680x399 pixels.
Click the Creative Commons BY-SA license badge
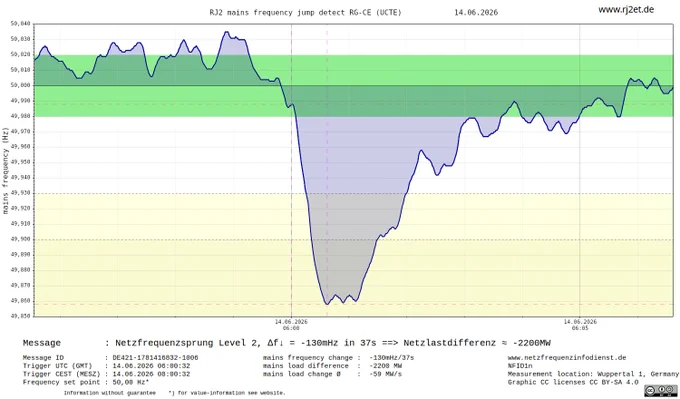[661, 390]
